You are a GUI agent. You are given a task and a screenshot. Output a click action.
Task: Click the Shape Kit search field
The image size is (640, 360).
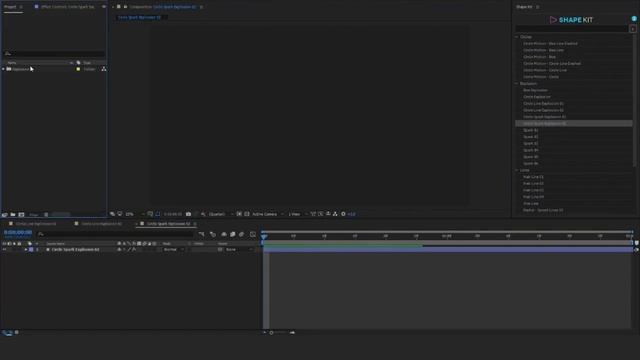(571, 29)
